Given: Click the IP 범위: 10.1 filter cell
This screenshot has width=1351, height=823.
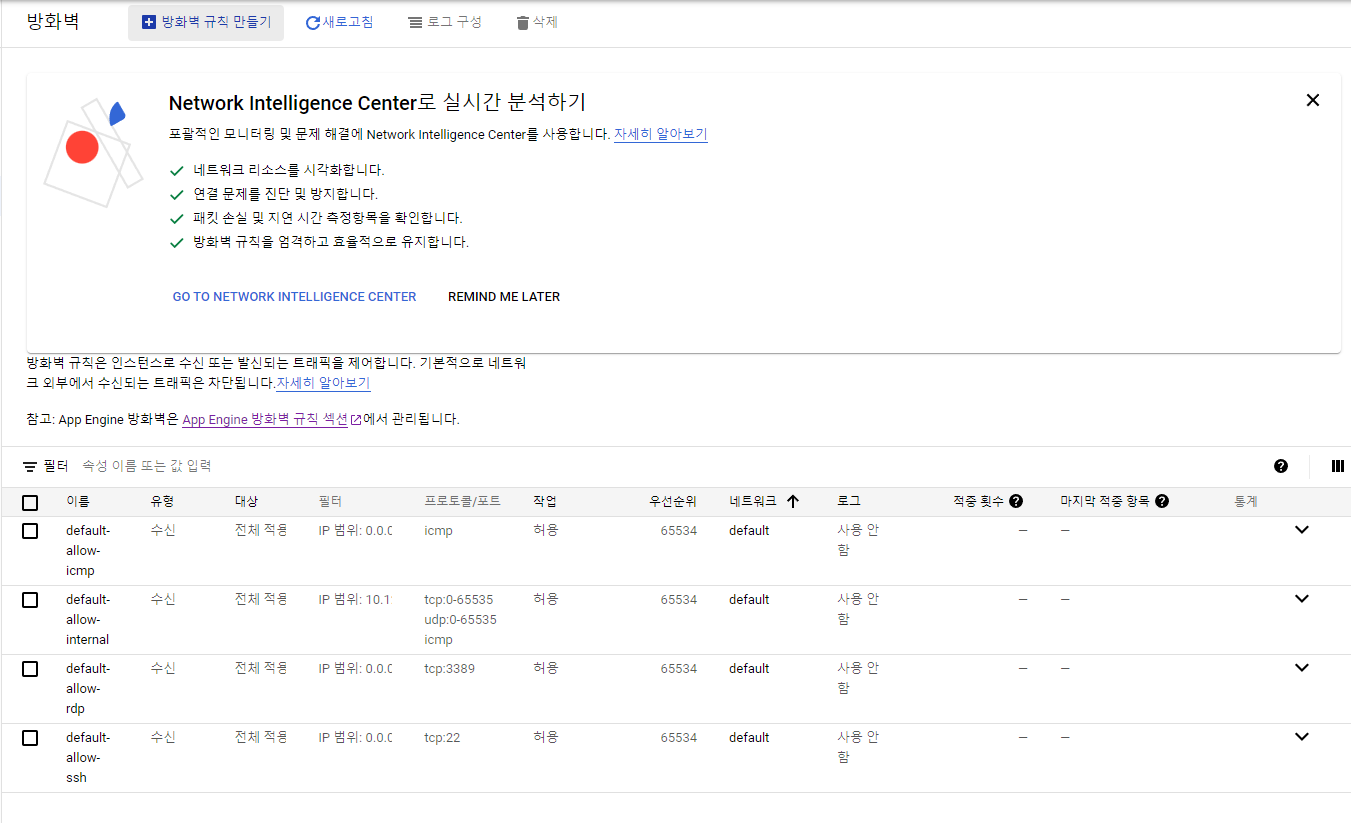Looking at the screenshot, I should (x=355, y=600).
